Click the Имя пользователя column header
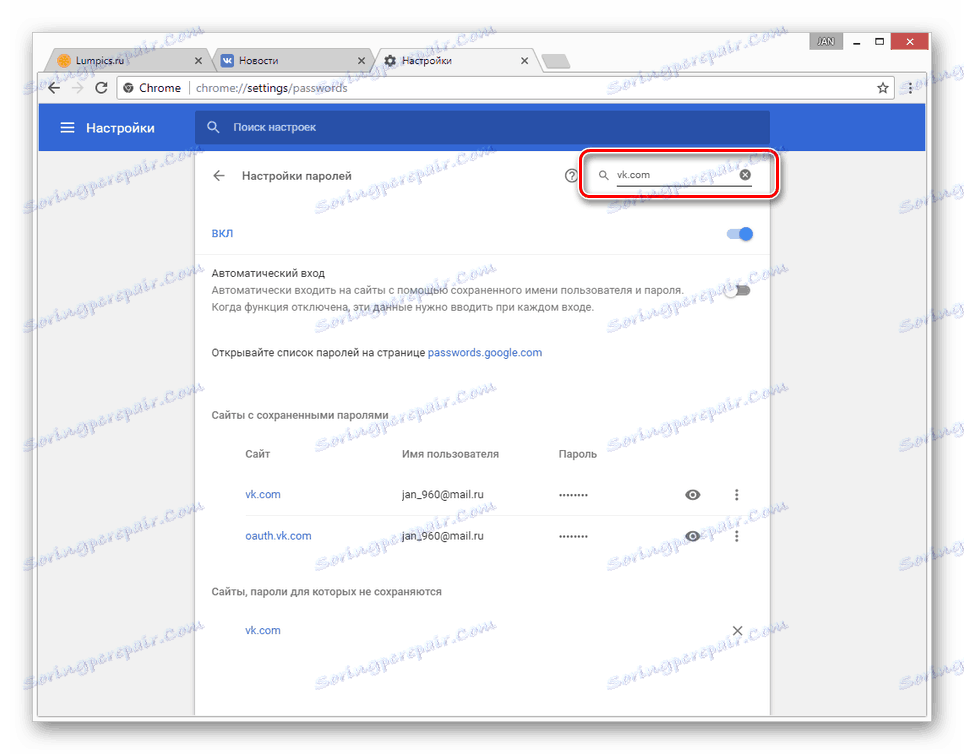 pyautogui.click(x=450, y=454)
